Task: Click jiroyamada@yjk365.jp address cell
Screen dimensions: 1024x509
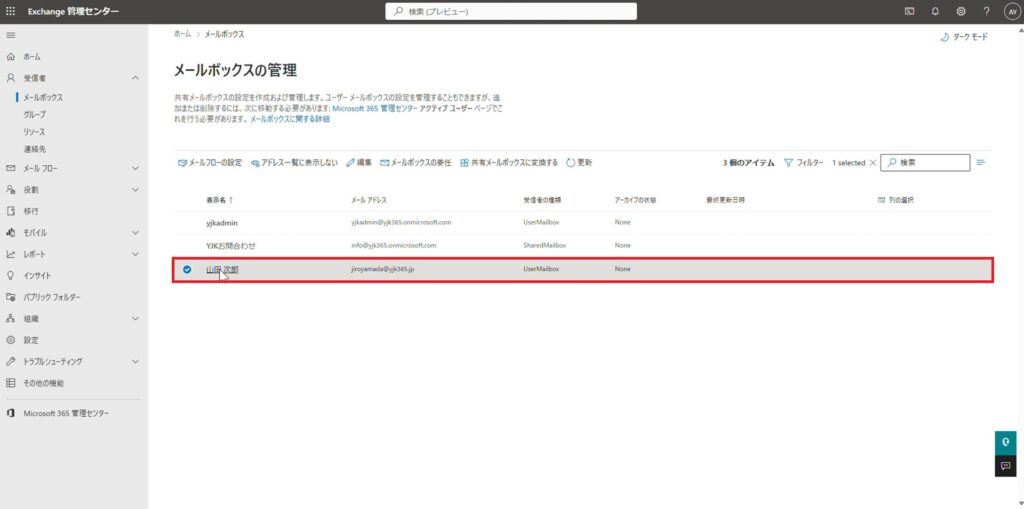Action: click(x=382, y=269)
